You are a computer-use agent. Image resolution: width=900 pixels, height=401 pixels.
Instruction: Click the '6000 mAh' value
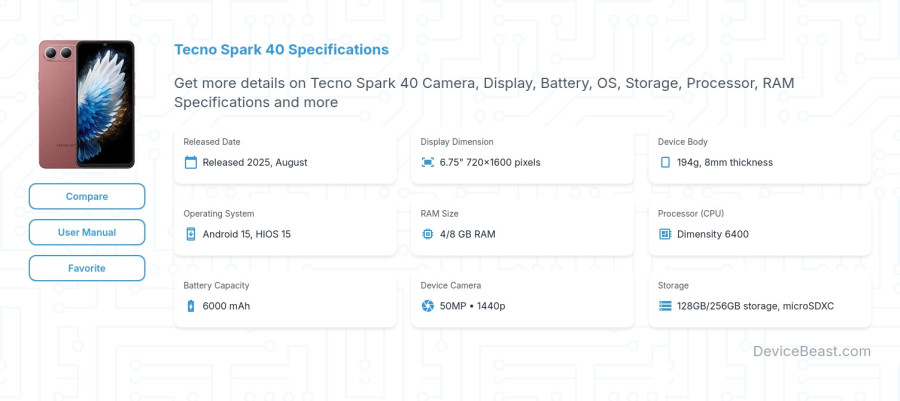pos(226,306)
